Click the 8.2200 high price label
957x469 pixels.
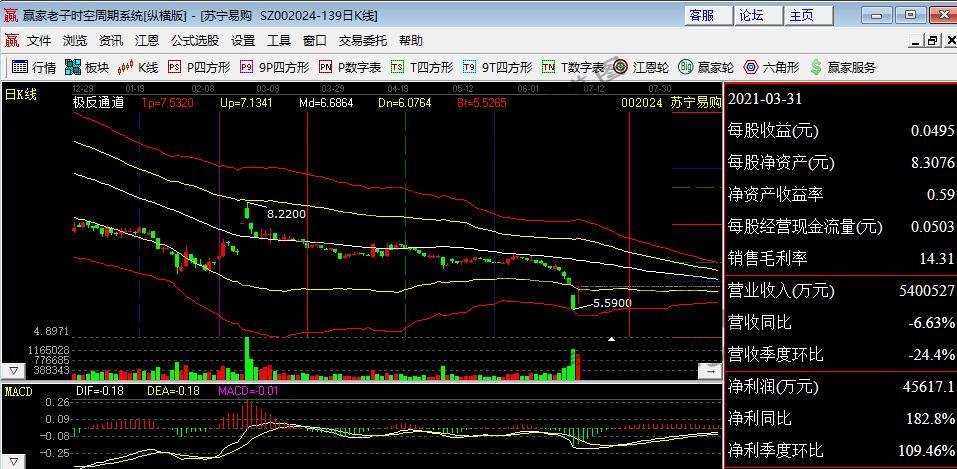point(286,214)
